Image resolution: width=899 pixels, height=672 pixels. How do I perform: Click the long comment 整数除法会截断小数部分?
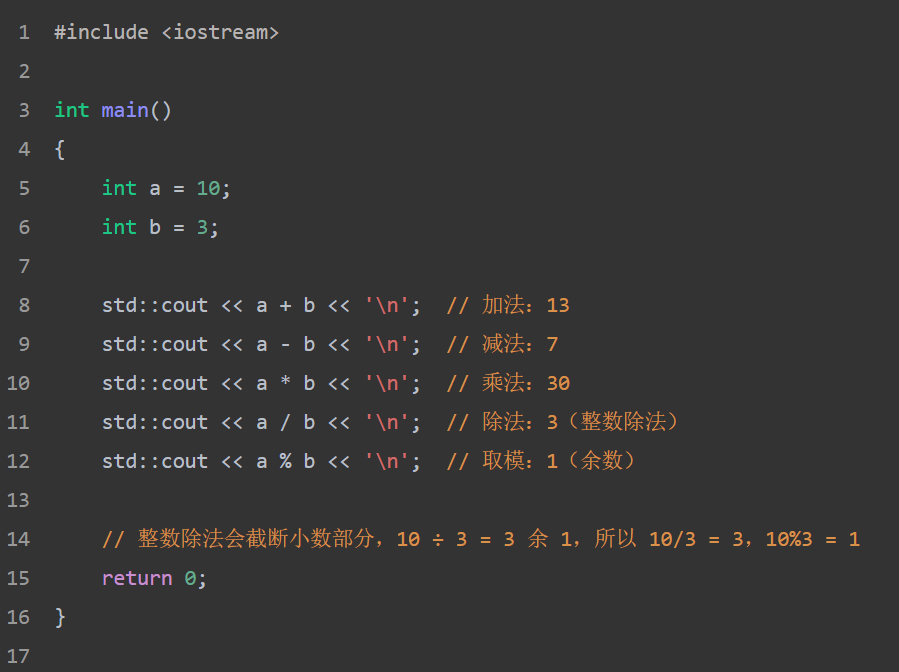[481, 539]
